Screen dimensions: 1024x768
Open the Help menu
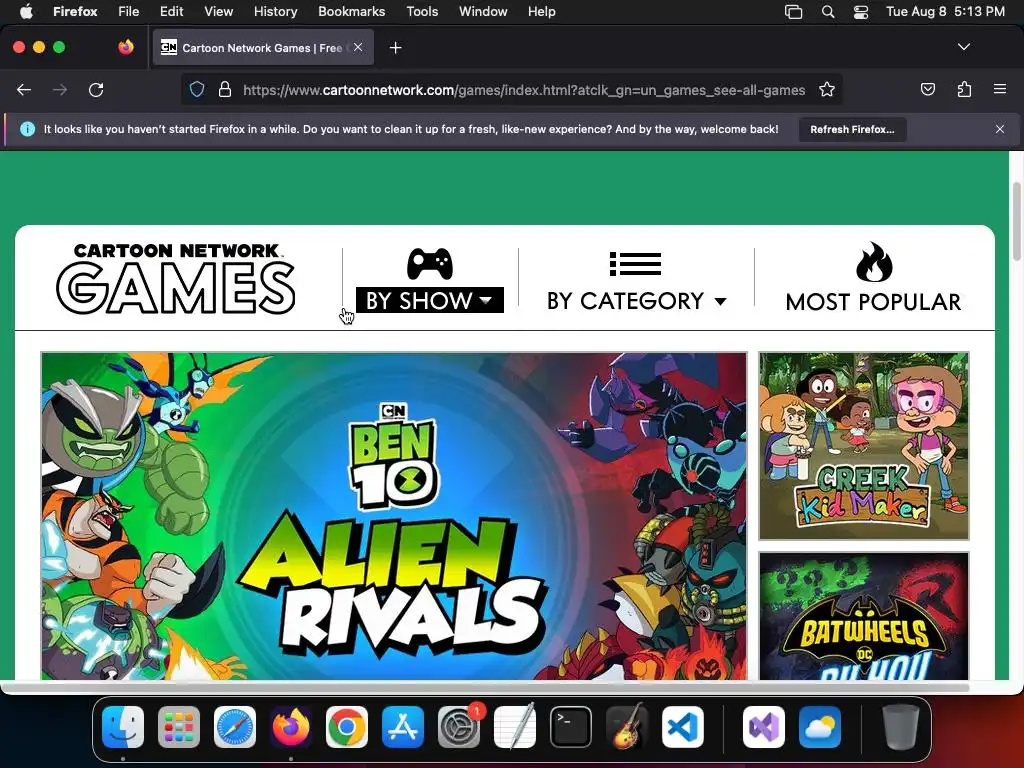coord(541,11)
